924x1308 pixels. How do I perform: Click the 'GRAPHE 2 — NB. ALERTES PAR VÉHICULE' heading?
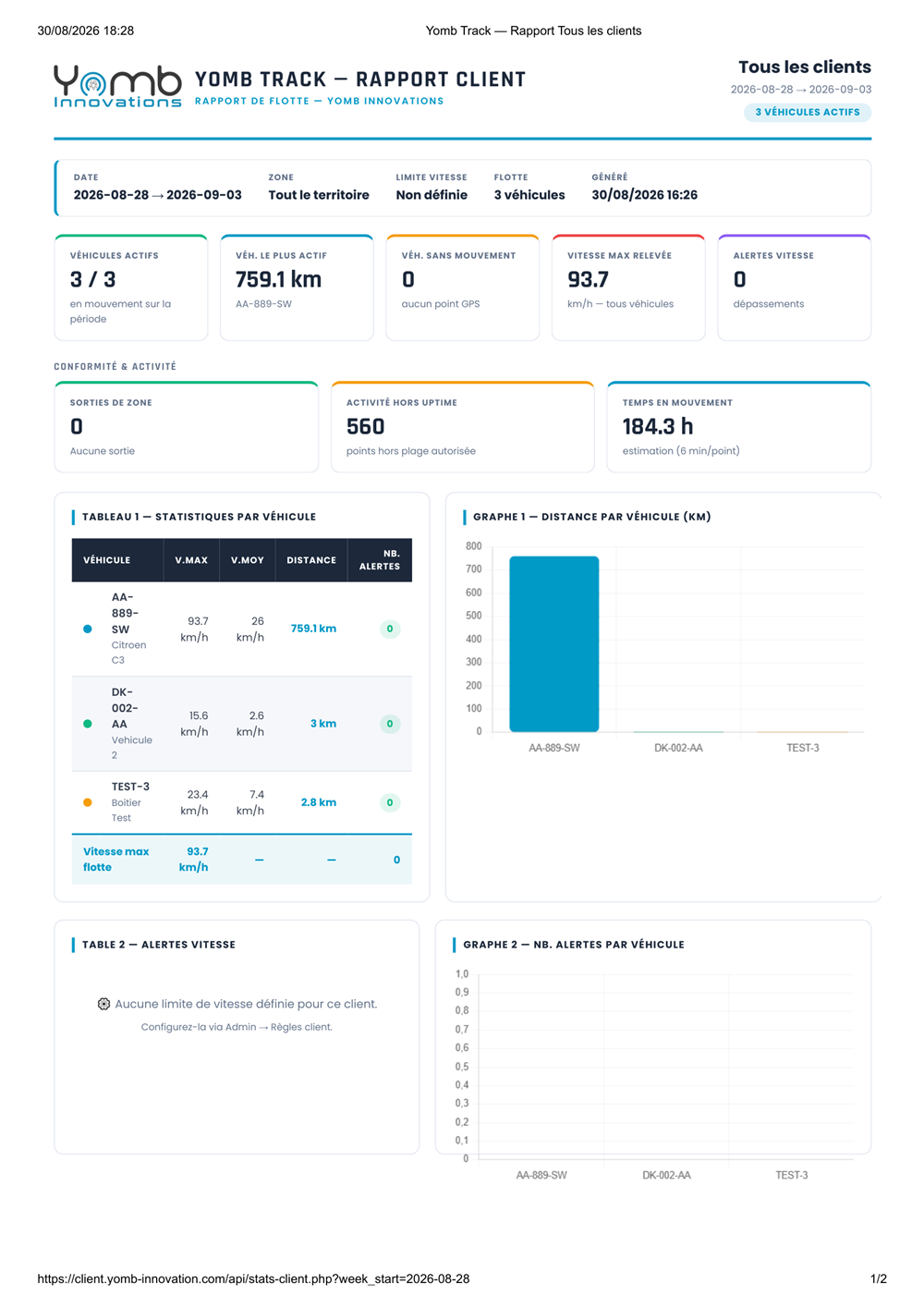pyautogui.click(x=574, y=945)
